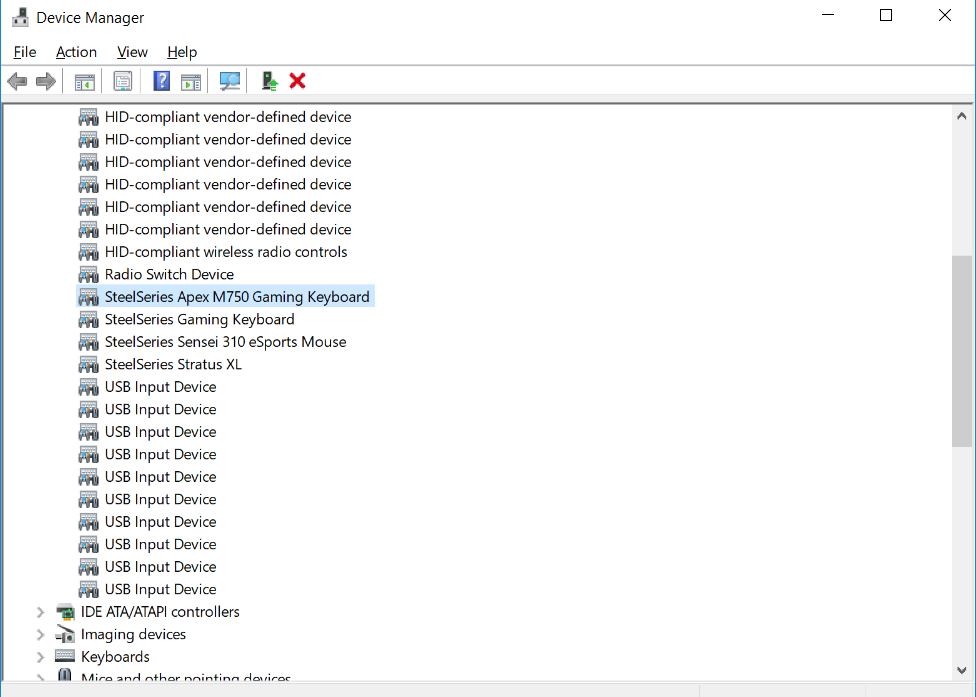This screenshot has height=697, width=976.
Task: Select the SteelSeries Gaming Keyboard entry
Action: pyautogui.click(x=199, y=319)
